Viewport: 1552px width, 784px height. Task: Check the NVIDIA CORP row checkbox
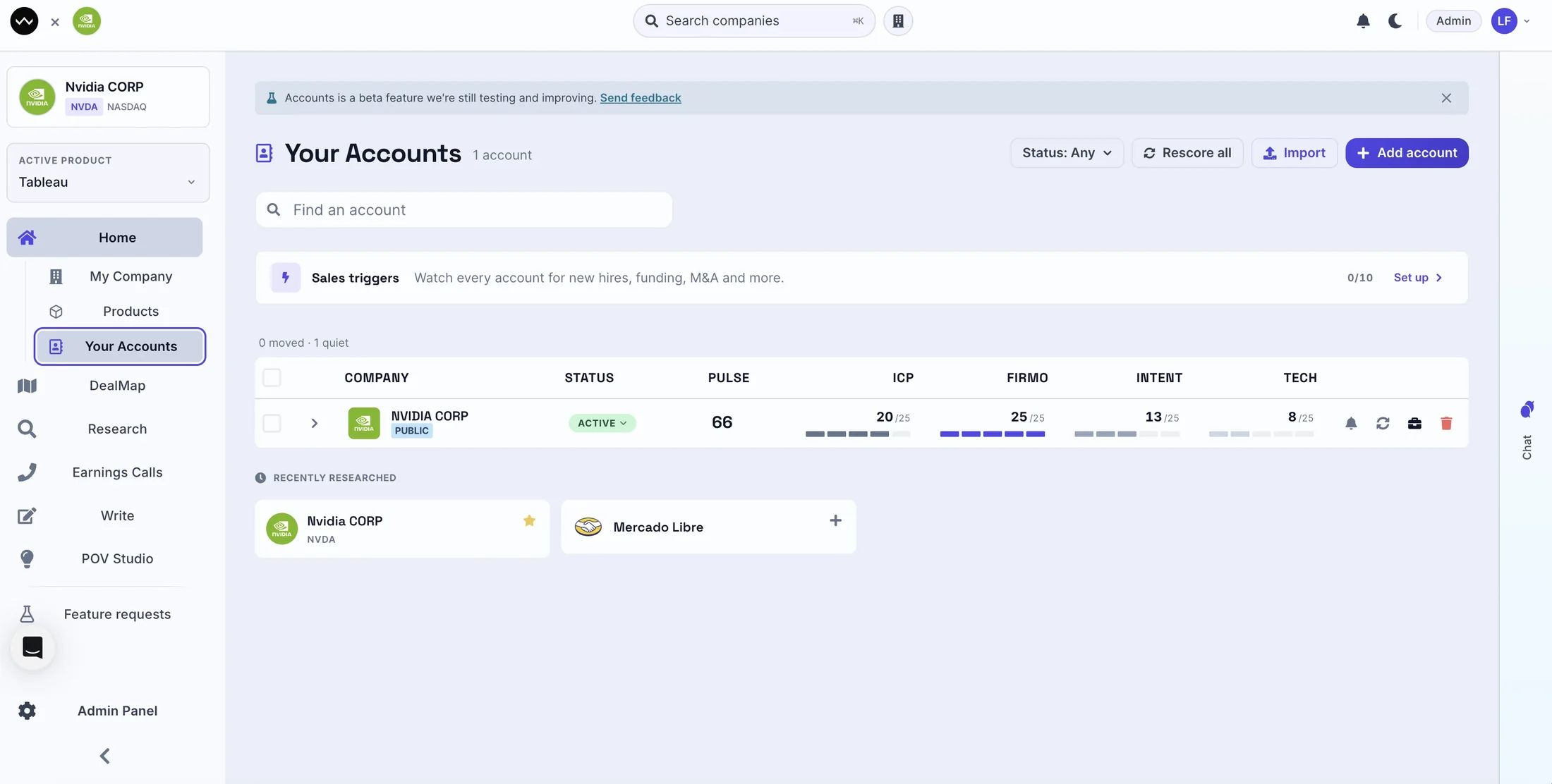point(272,423)
